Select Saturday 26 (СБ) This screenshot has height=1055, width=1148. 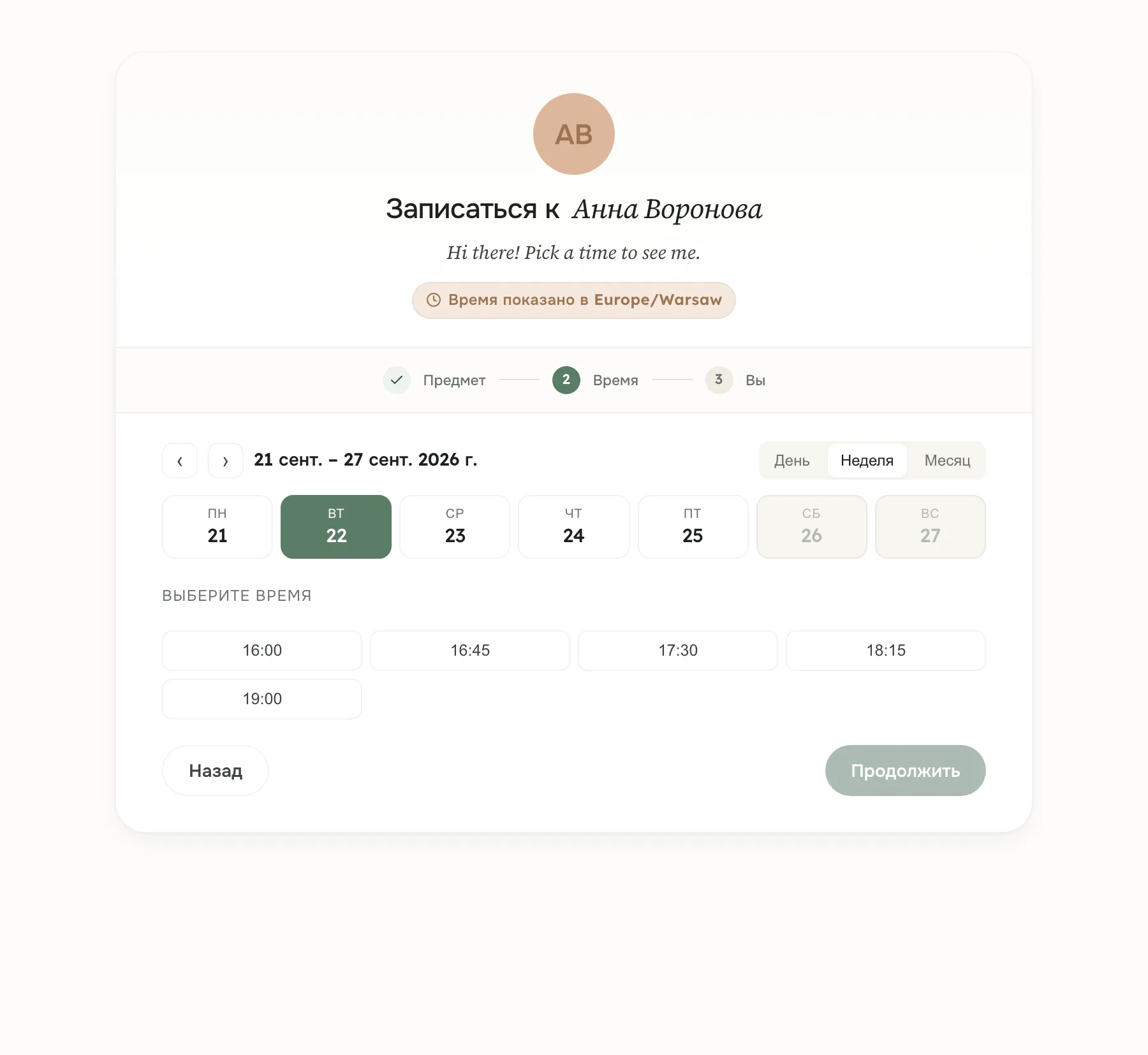[812, 527]
